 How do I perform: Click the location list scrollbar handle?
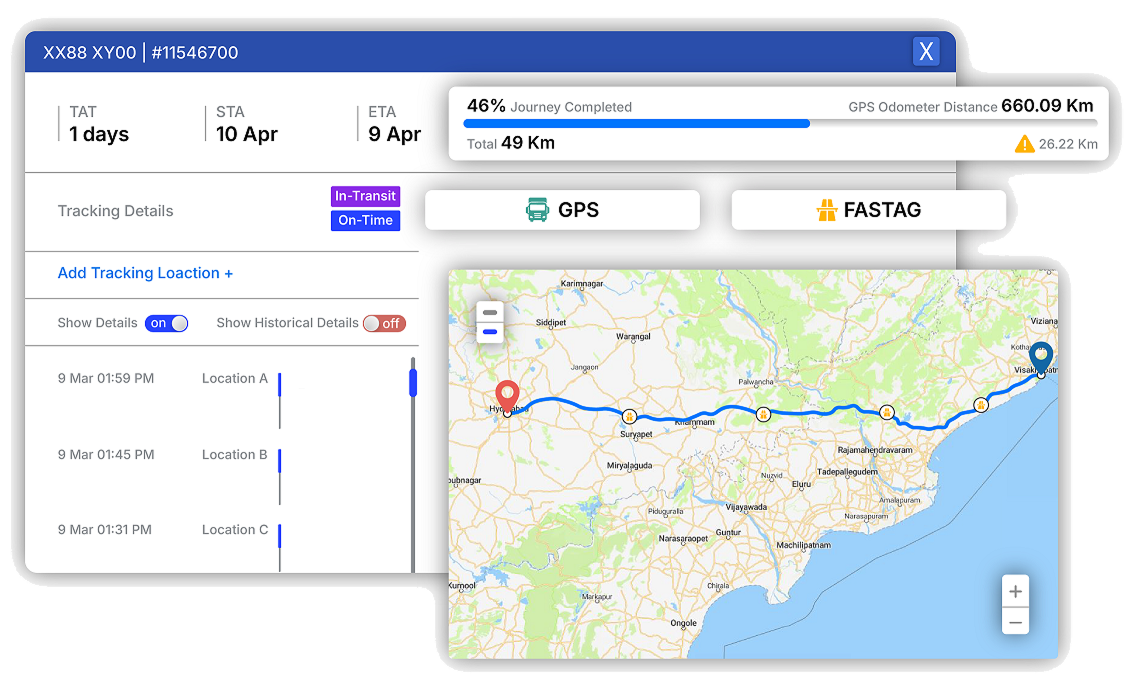click(412, 382)
